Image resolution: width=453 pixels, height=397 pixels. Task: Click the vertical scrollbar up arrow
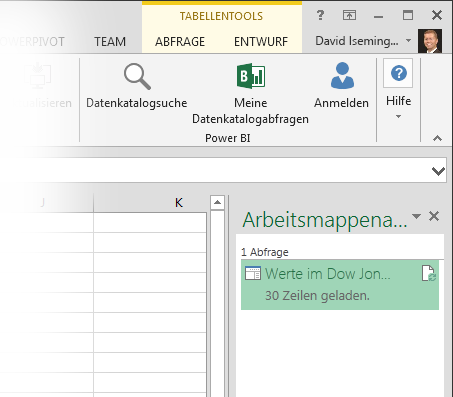(x=217, y=202)
